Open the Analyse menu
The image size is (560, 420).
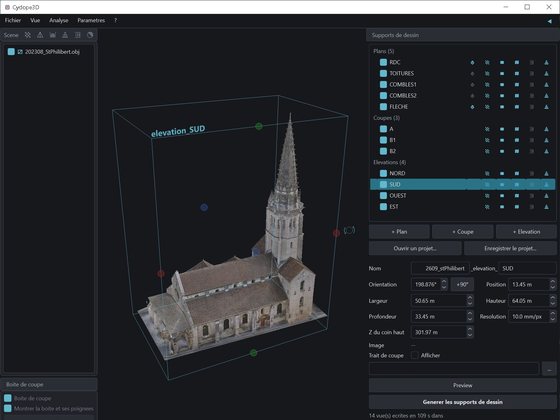click(59, 20)
